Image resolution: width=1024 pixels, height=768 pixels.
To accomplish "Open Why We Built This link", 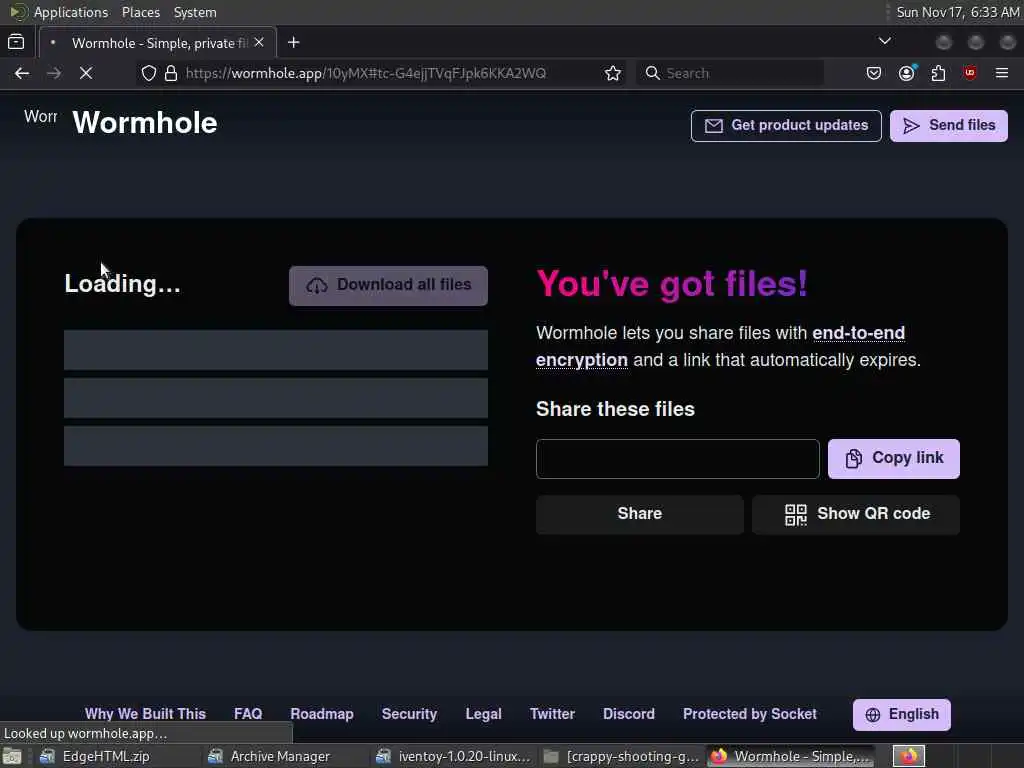I will (145, 714).
